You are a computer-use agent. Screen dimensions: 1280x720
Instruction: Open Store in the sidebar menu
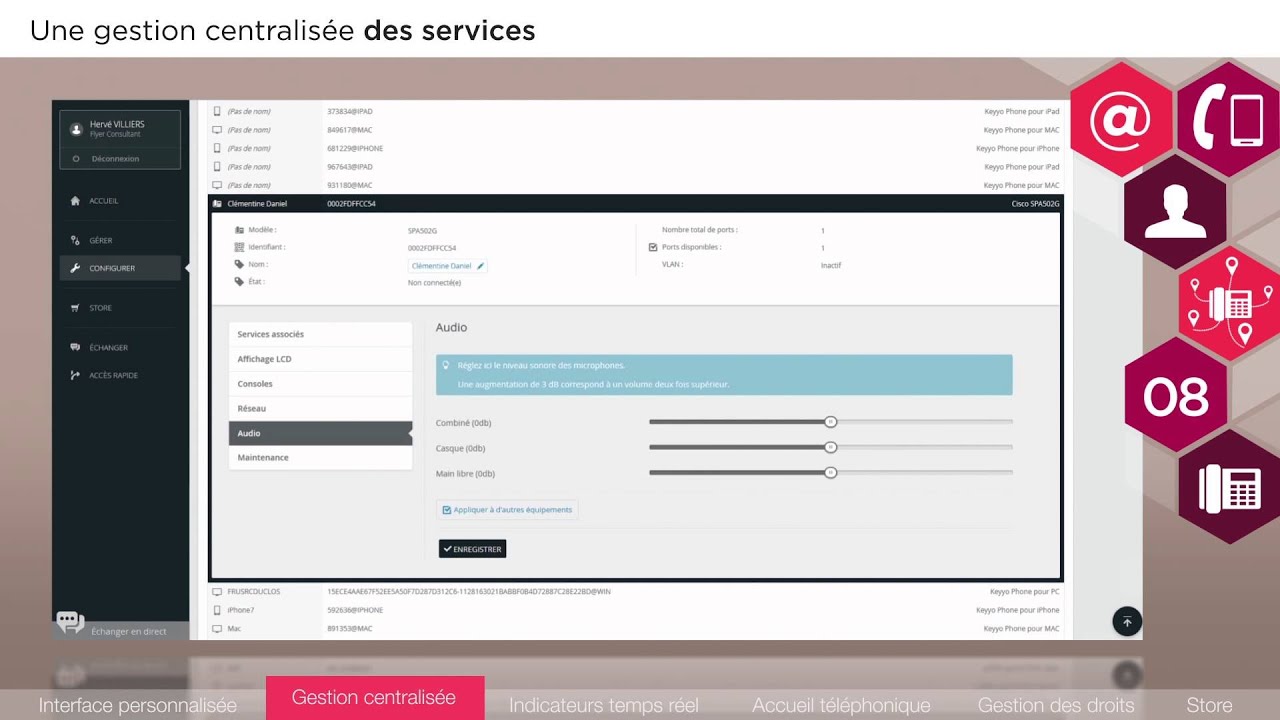click(x=101, y=308)
